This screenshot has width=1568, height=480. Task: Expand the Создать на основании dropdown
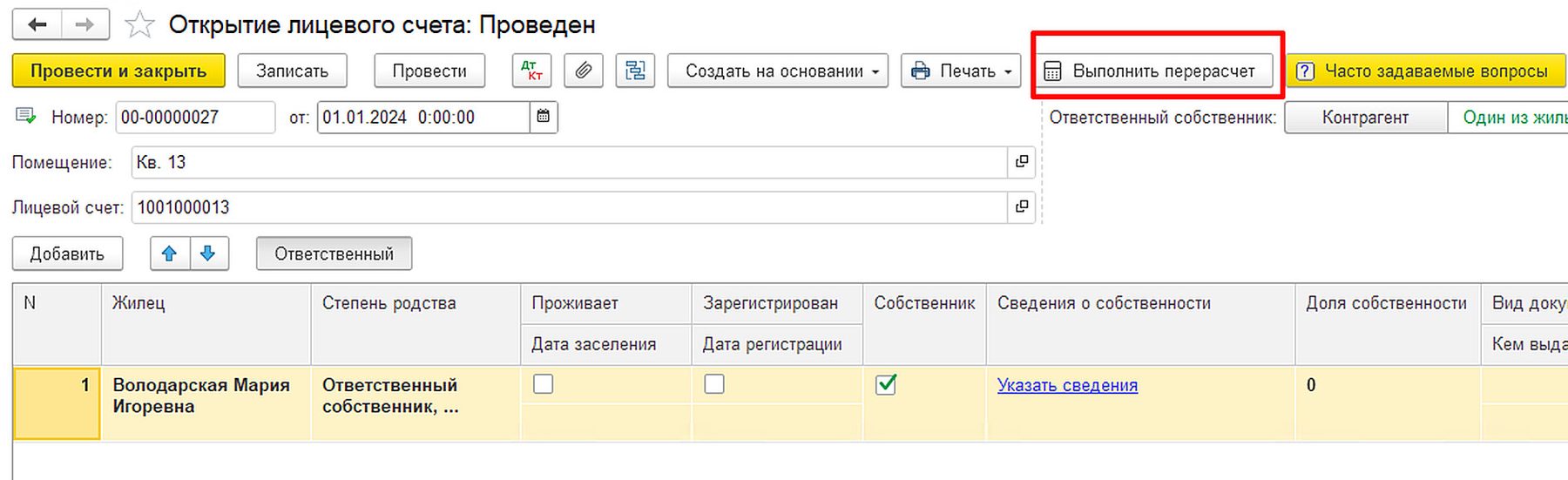click(x=778, y=71)
